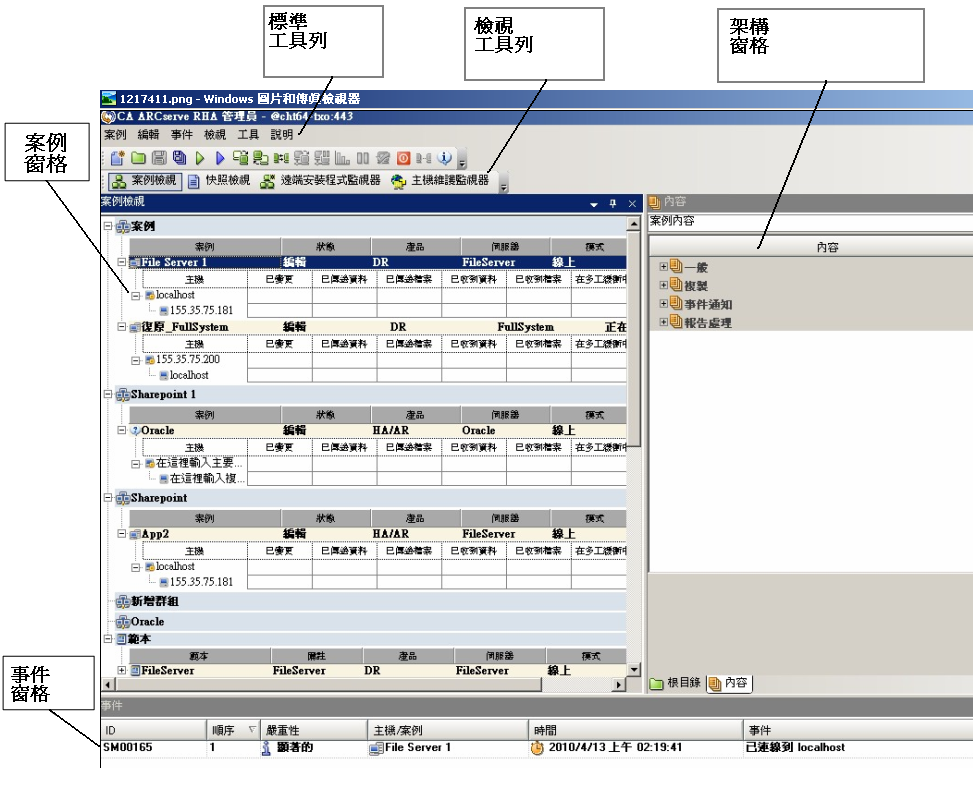973x789 pixels.
Task: Click the Sharepoint 1 group icon
Action: click(123, 395)
